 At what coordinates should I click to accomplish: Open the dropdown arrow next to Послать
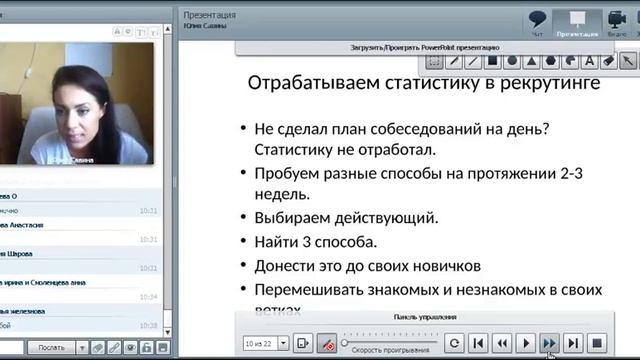click(x=82, y=348)
